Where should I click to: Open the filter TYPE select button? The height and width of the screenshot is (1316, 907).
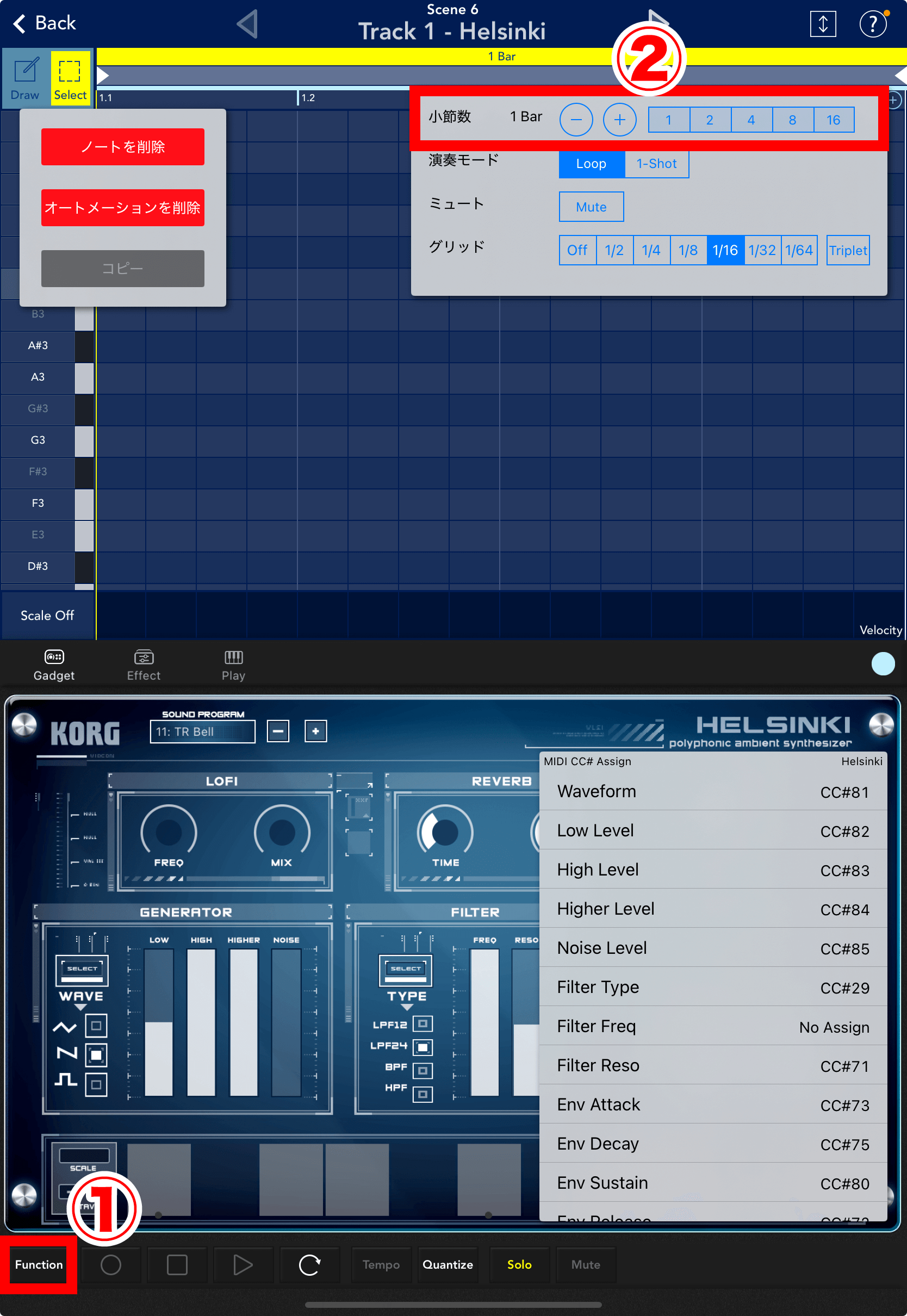coord(406,971)
